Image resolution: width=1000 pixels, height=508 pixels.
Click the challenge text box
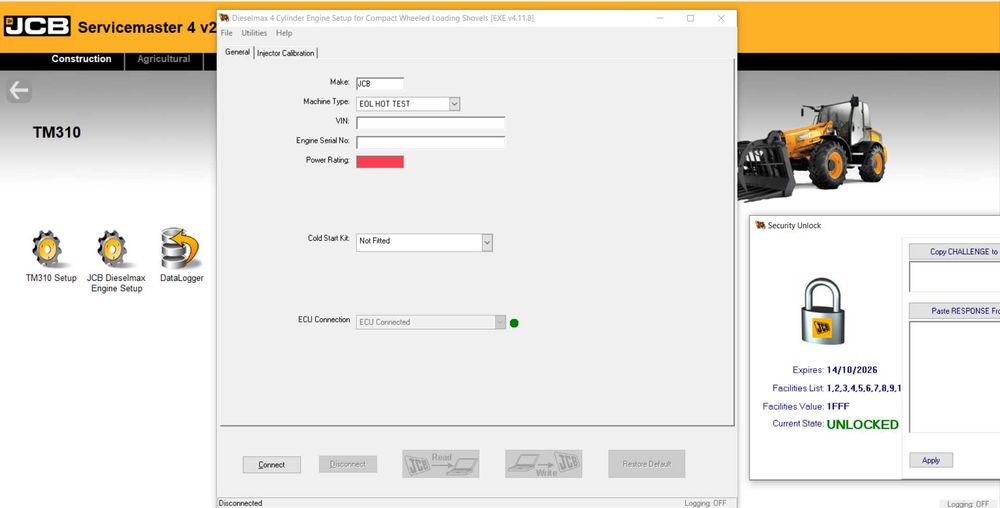(x=954, y=277)
